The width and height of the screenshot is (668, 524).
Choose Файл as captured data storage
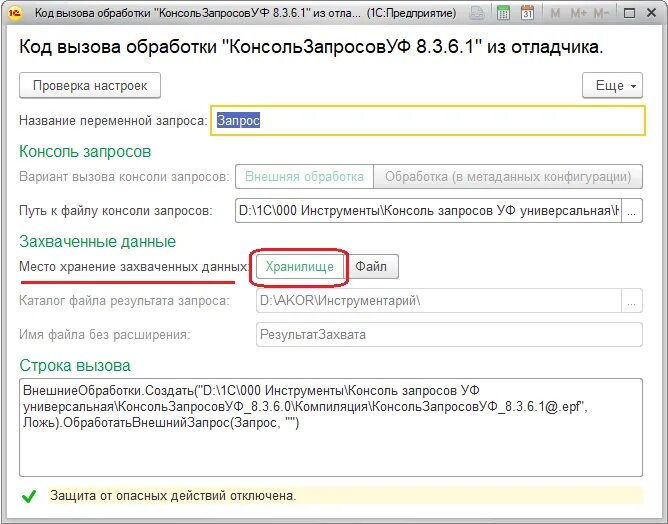coord(371,267)
